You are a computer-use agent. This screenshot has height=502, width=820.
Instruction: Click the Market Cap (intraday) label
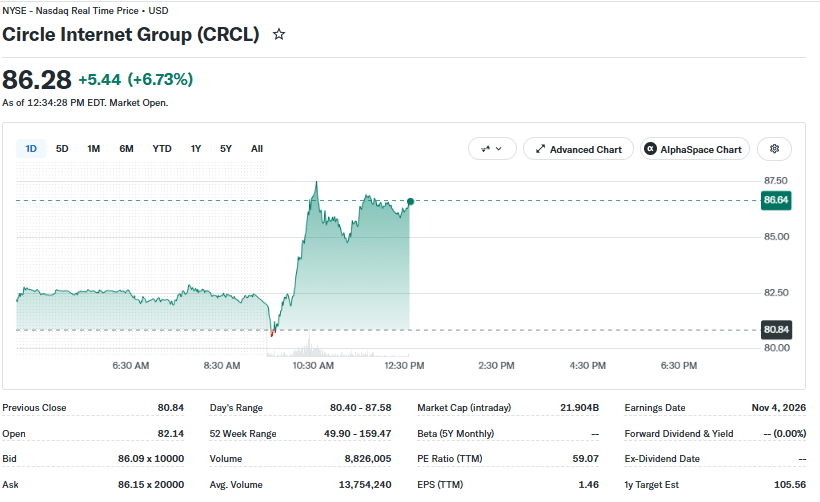[x=464, y=408]
